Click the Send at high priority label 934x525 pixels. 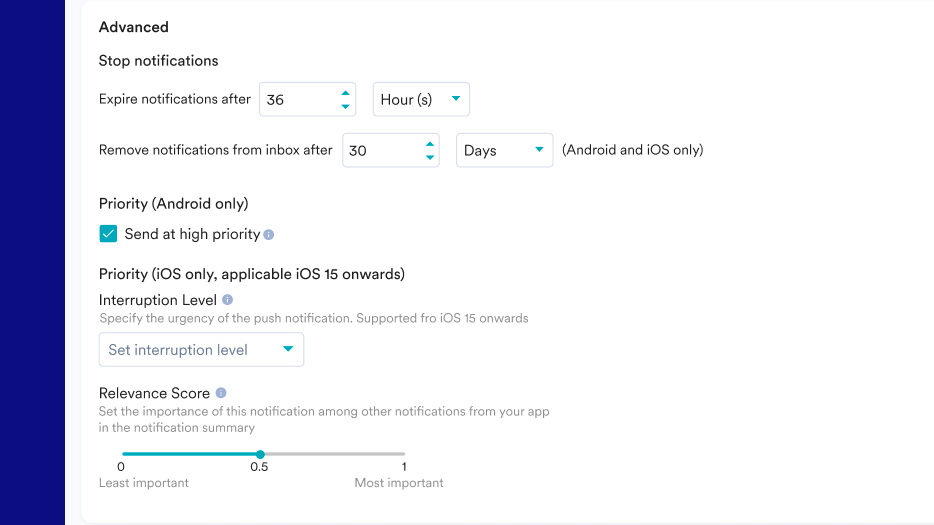pyautogui.click(x=192, y=234)
